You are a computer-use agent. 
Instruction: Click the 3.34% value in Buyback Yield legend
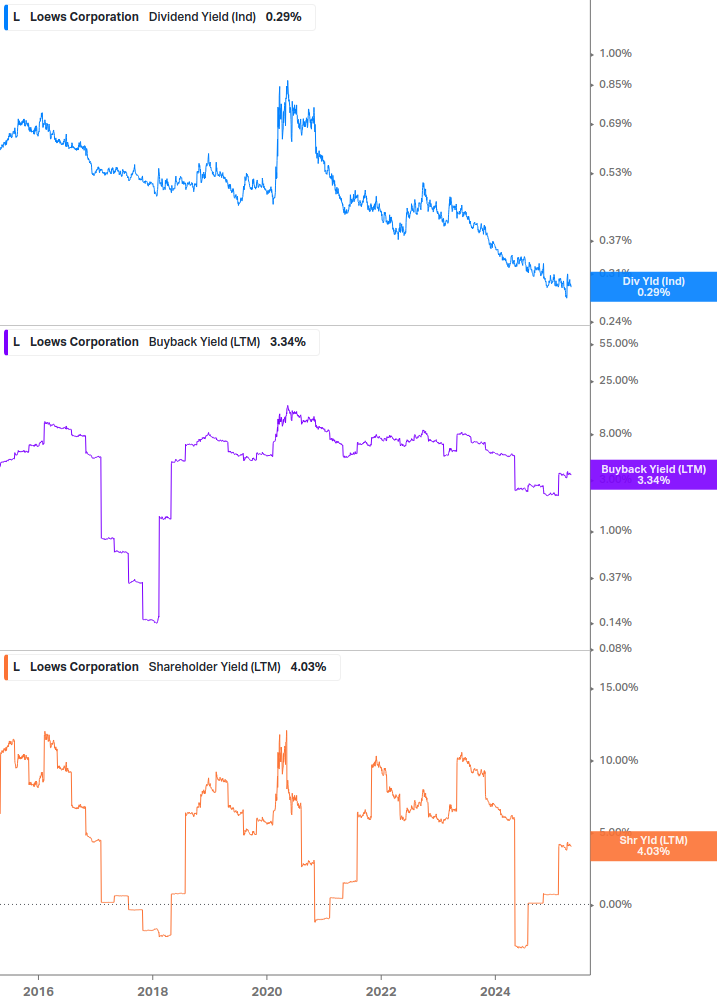click(288, 342)
